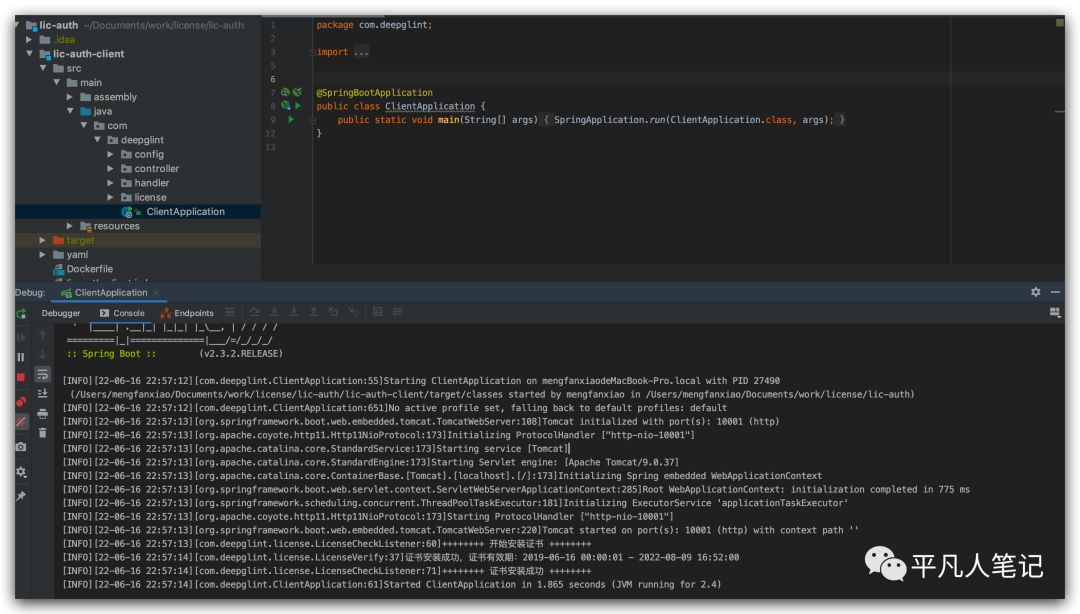1080x614 pixels.
Task: Collapse the java folder
Action: pyautogui.click(x=70, y=112)
